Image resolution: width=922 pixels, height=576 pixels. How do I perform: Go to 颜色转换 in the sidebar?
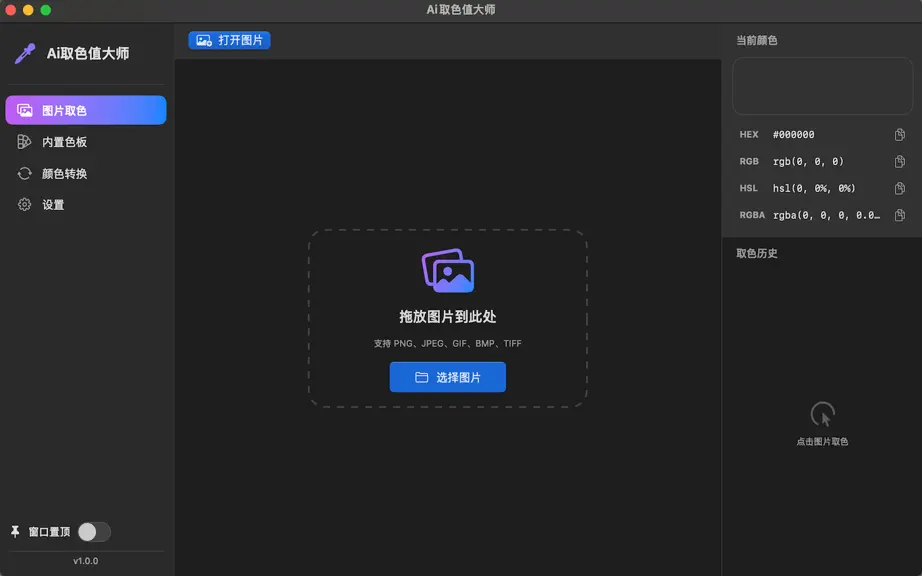tap(86, 173)
